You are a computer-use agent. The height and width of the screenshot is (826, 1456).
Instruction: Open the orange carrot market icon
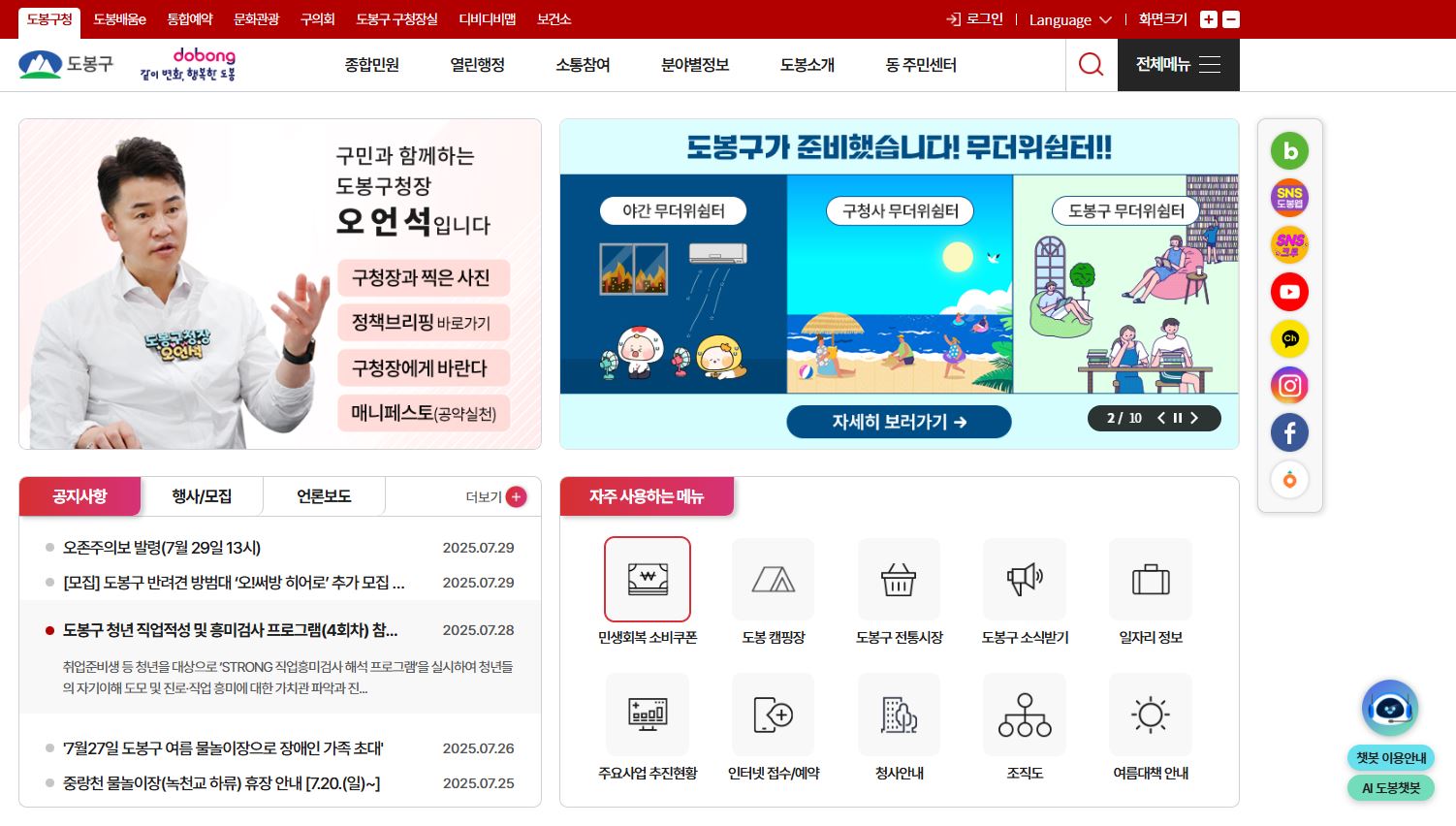[x=1289, y=480]
